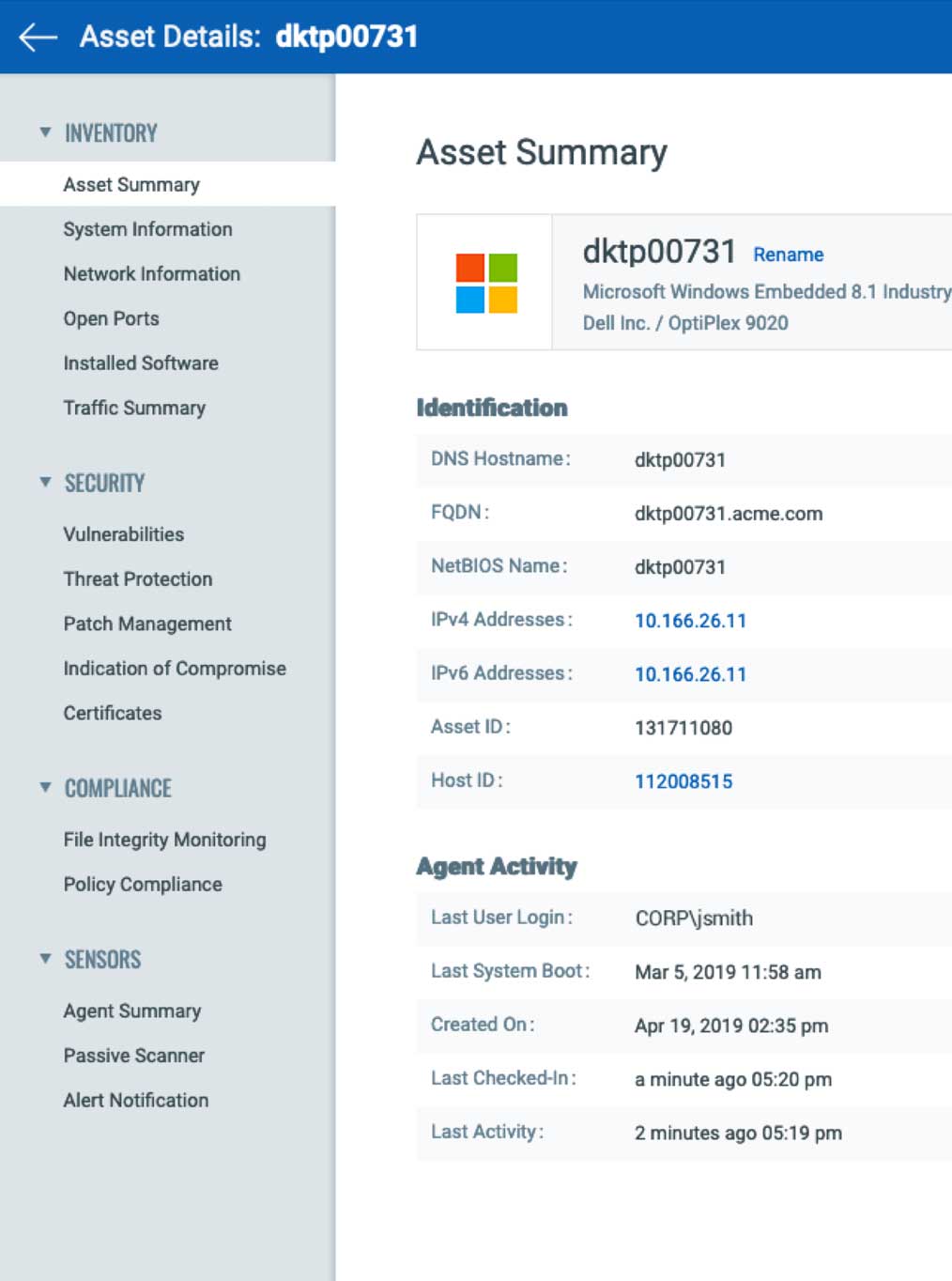View Installed Software list
952x1281 pixels.
pyautogui.click(x=141, y=363)
